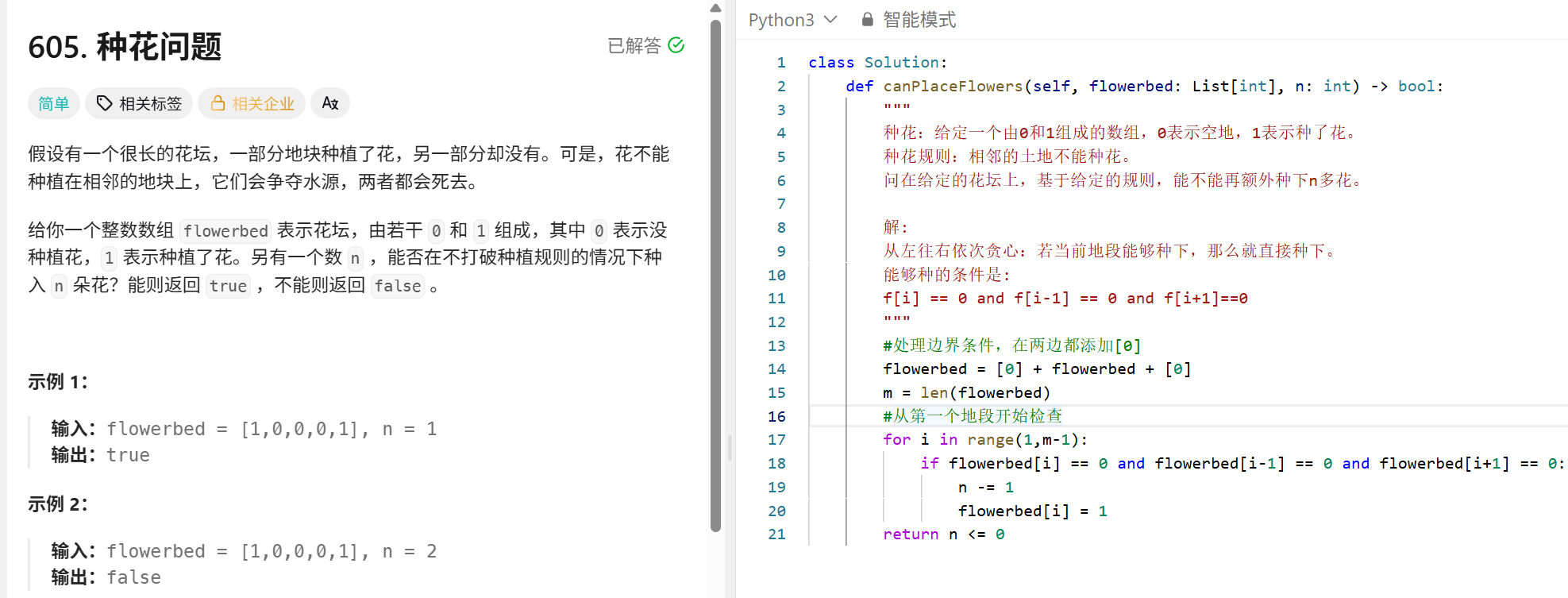The height and width of the screenshot is (598, 1568).
Task: Click example input with n = 1
Action: (x=245, y=429)
